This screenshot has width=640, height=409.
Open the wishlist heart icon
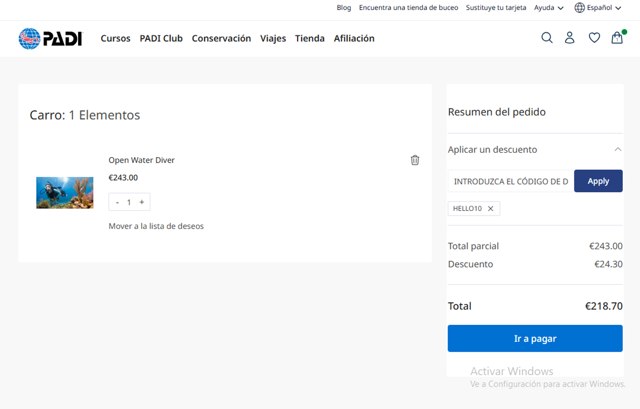tap(594, 38)
